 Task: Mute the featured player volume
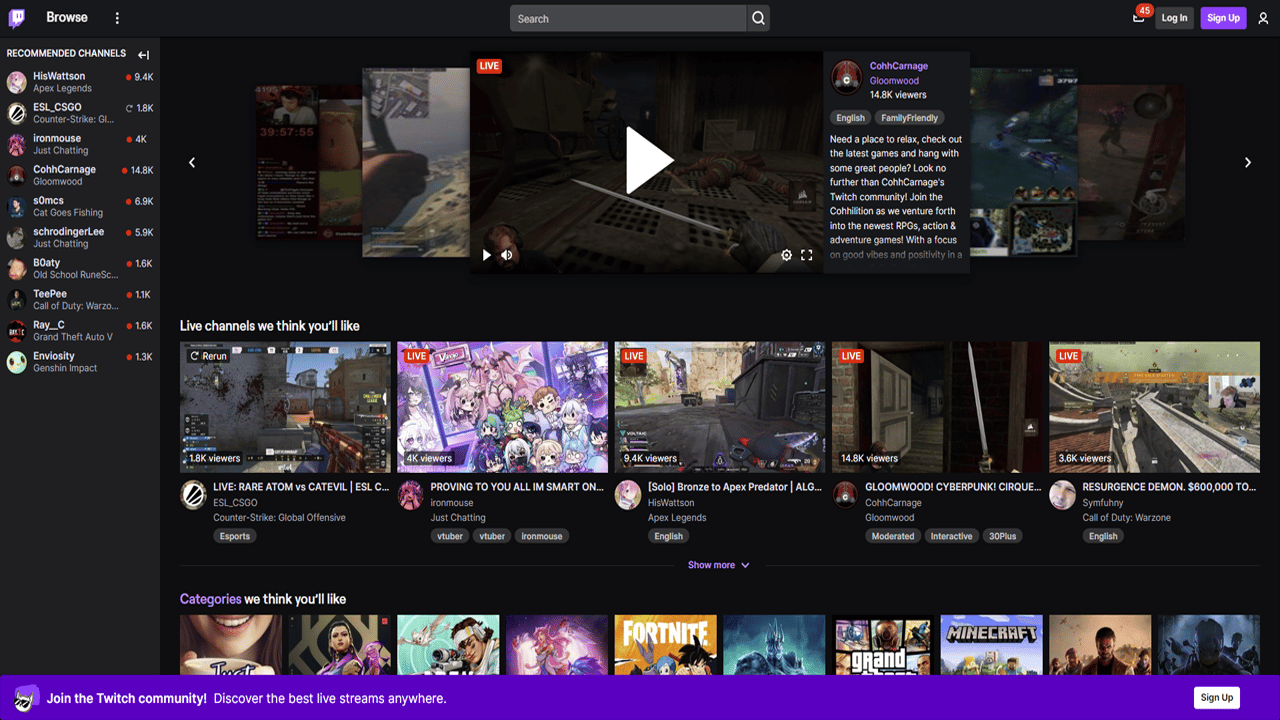[507, 255]
